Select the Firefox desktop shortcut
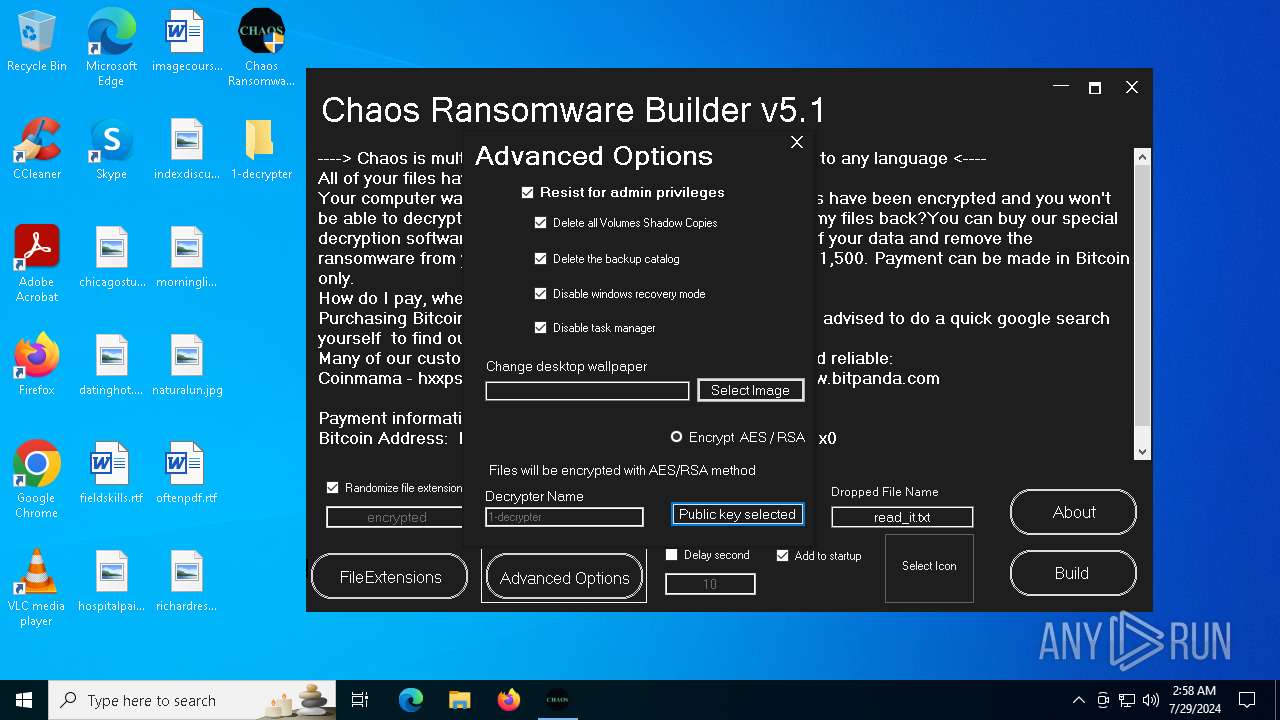The height and width of the screenshot is (720, 1280). (37, 366)
